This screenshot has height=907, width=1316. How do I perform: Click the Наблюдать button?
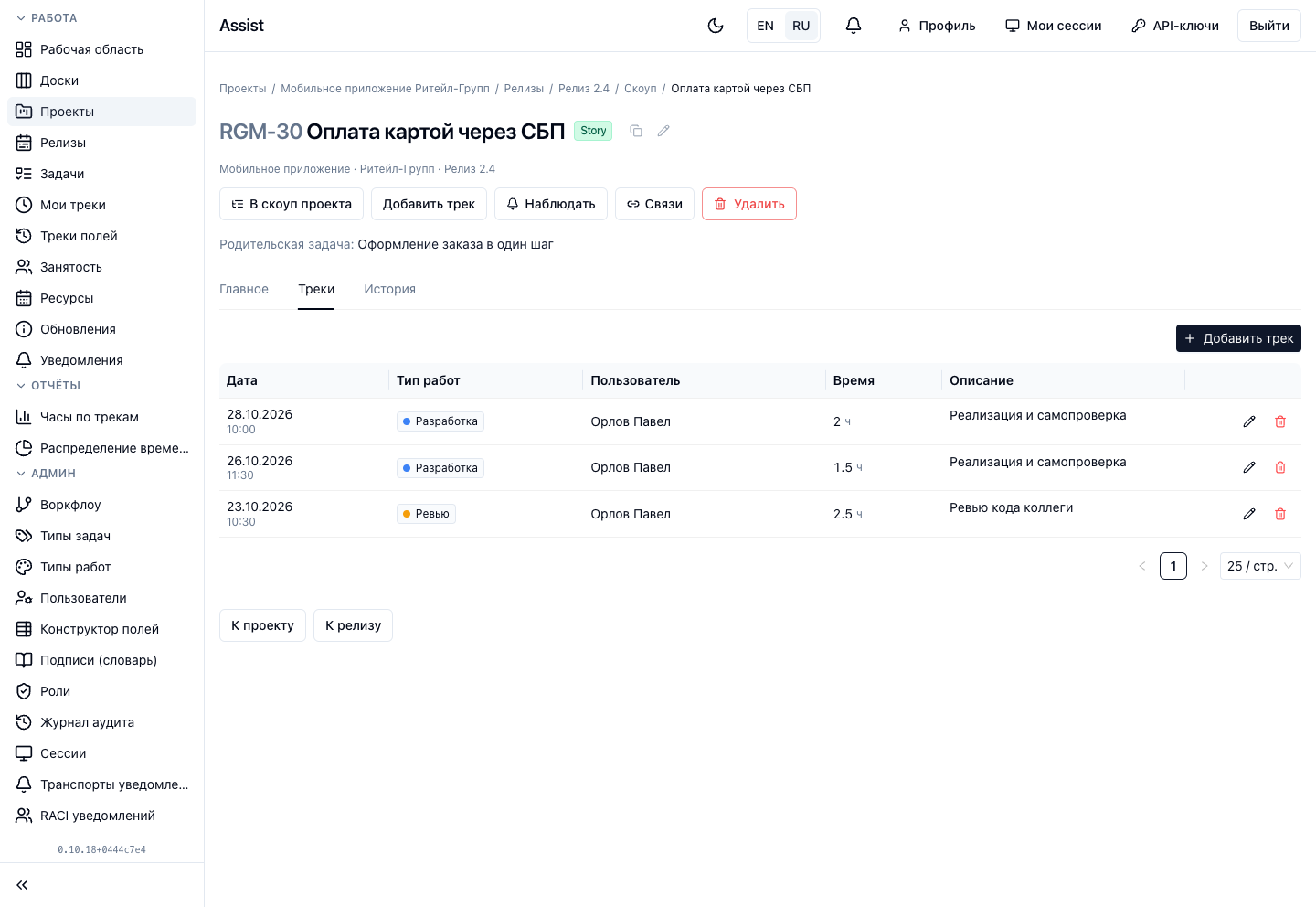[x=551, y=204]
